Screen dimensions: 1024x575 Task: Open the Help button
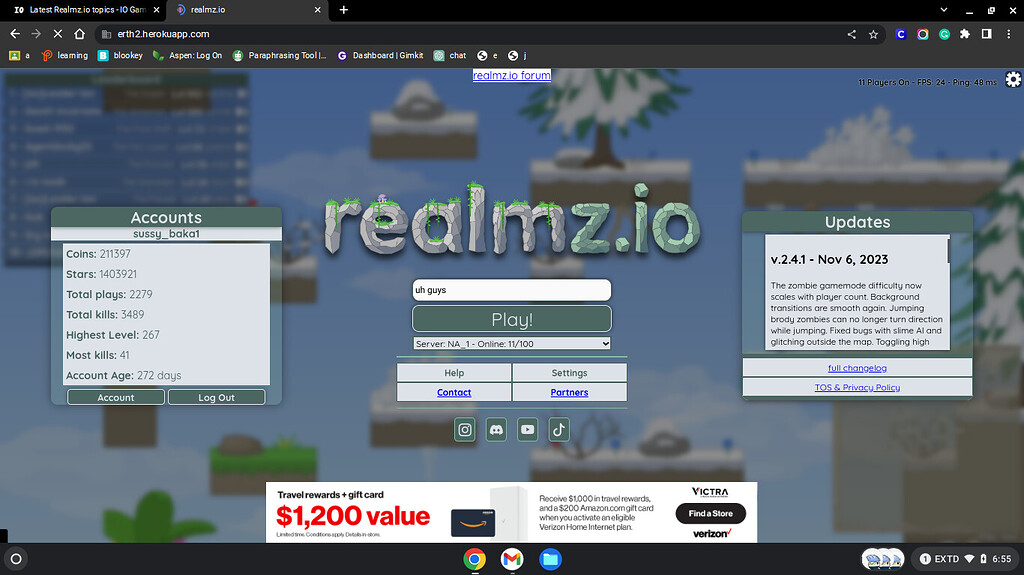pyautogui.click(x=454, y=372)
